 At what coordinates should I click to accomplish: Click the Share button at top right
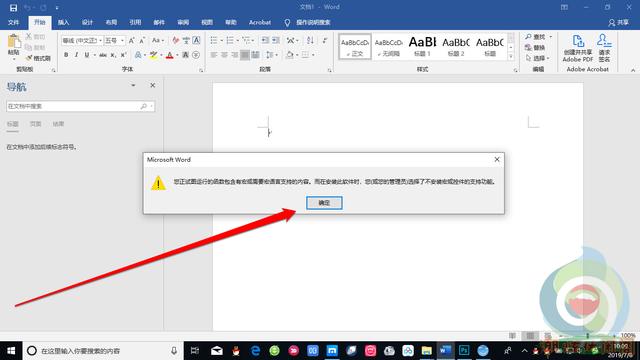tap(618, 22)
